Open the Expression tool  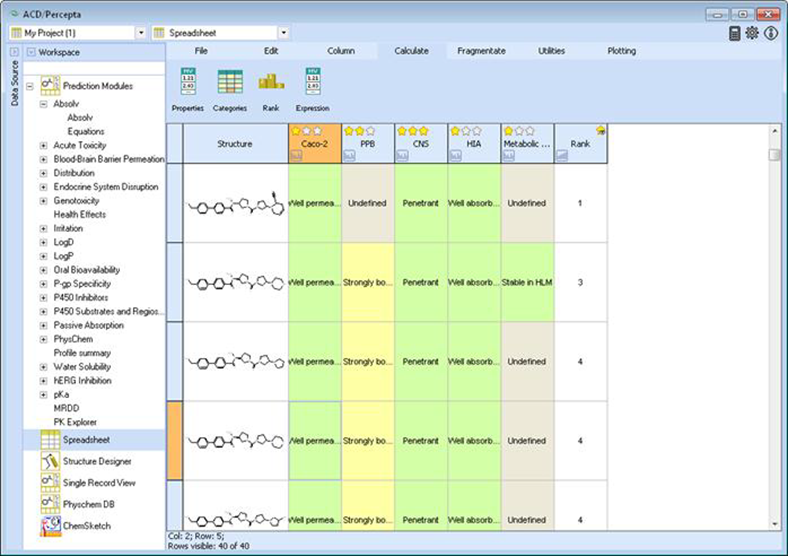point(313,89)
